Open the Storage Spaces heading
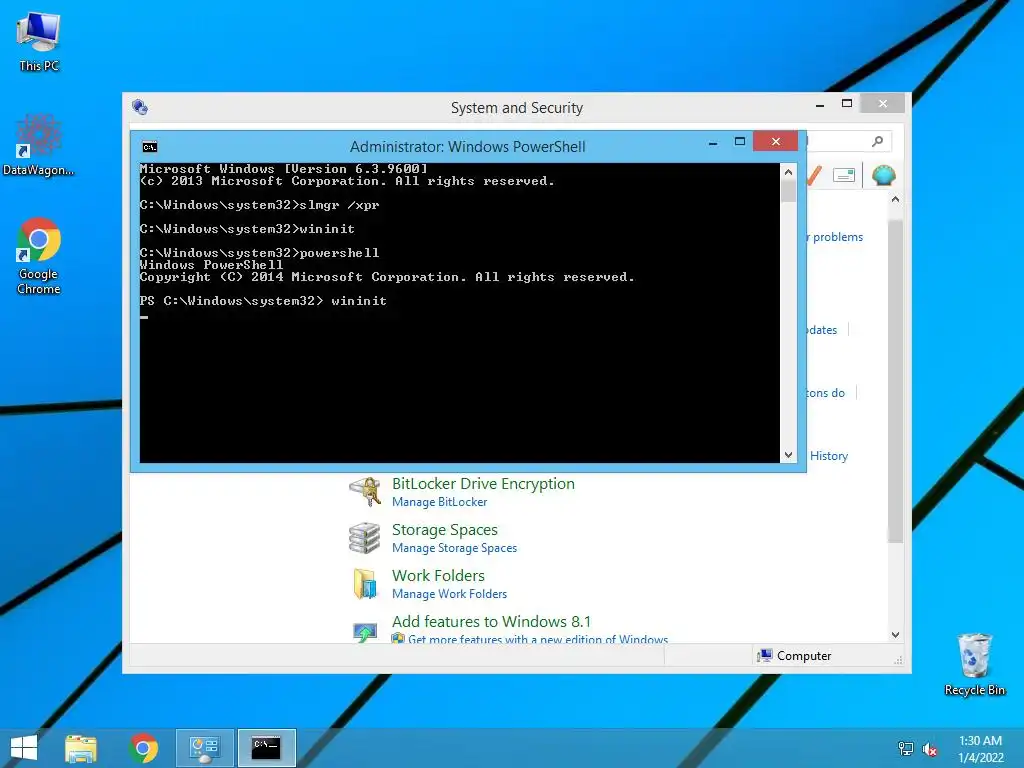 445,530
